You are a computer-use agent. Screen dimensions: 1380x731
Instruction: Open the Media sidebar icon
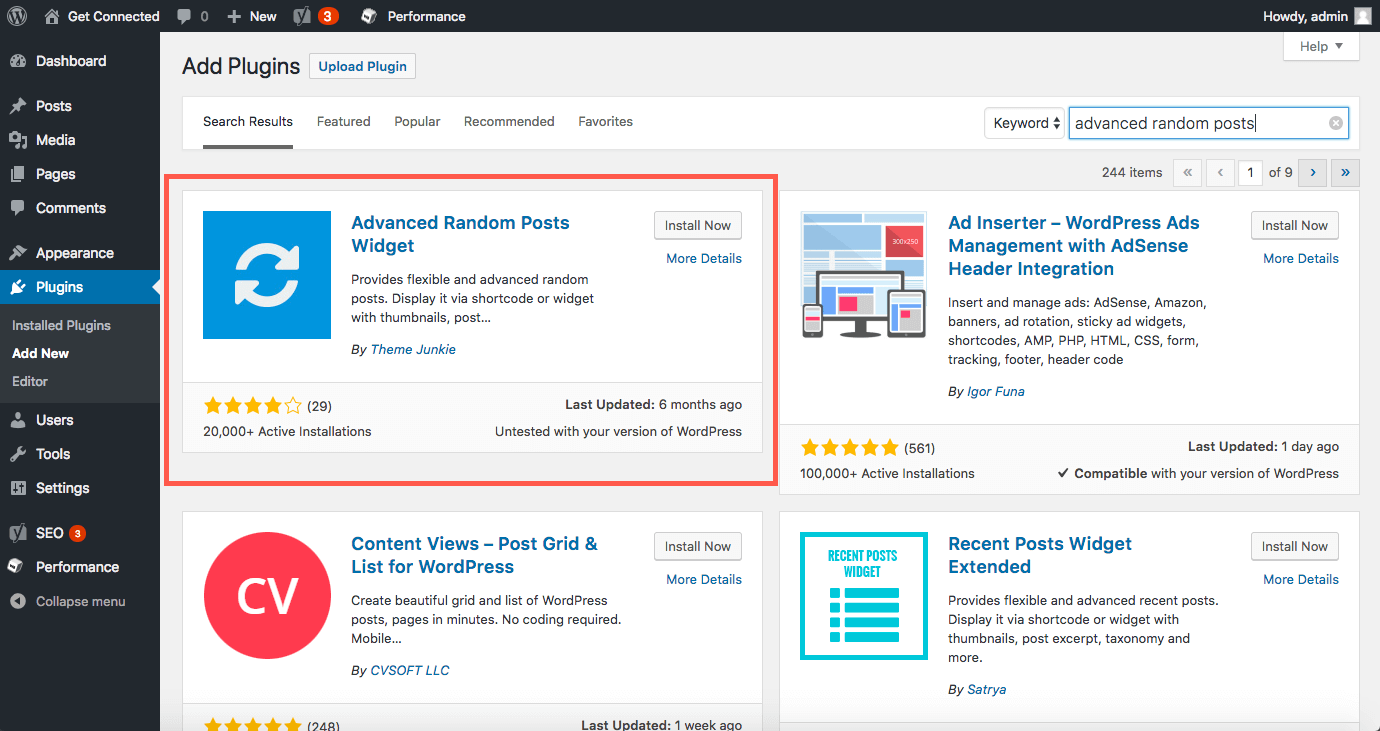[x=18, y=140]
